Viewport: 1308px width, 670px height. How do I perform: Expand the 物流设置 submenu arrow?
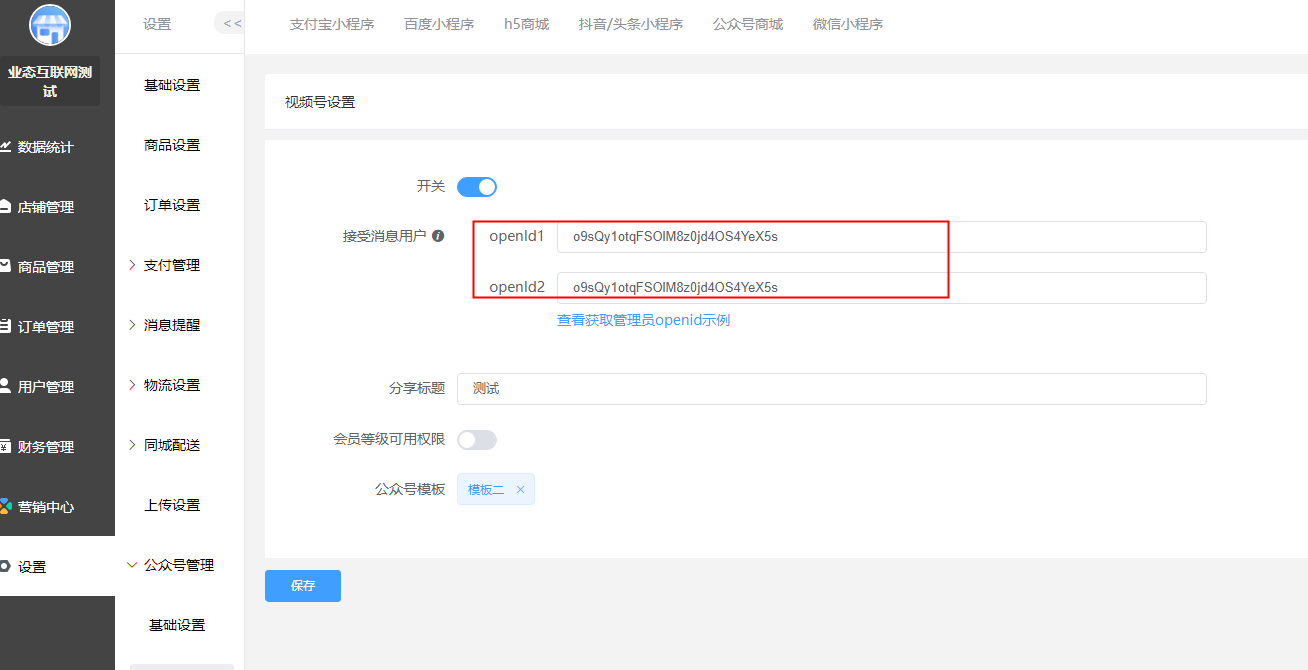(x=132, y=385)
